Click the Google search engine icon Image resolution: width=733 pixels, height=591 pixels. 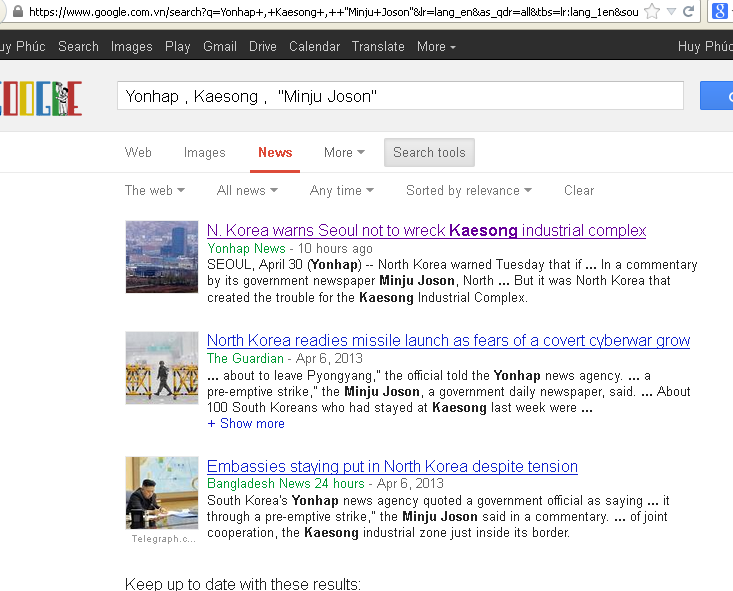719,11
